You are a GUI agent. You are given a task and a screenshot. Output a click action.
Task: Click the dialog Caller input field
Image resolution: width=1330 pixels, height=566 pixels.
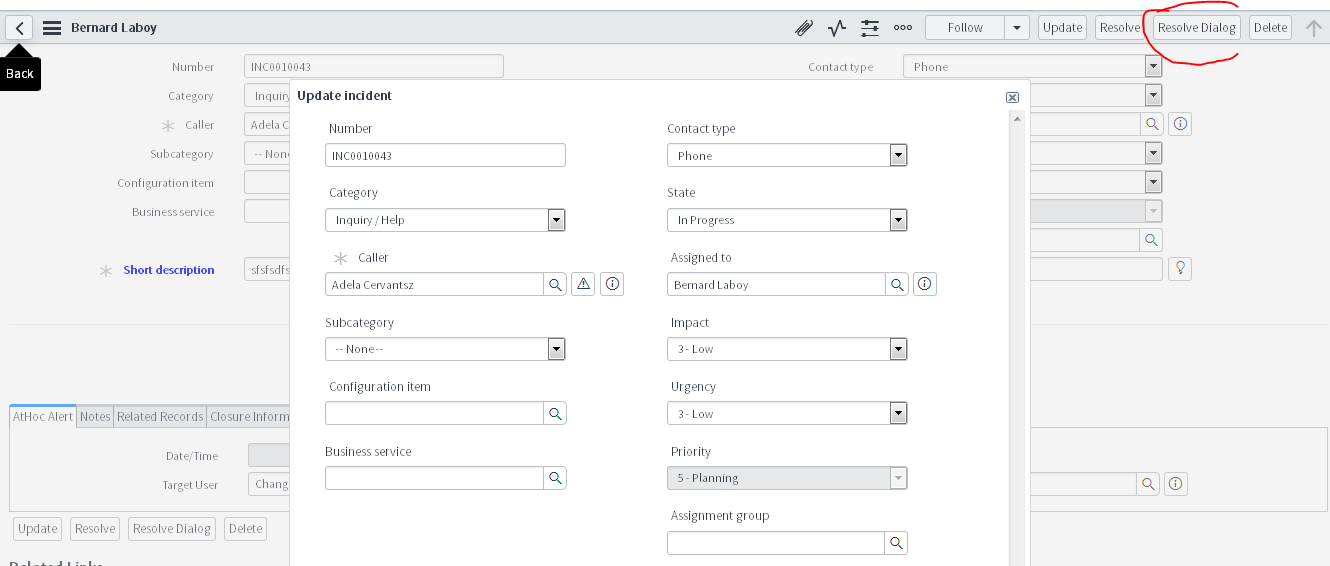[434, 285]
